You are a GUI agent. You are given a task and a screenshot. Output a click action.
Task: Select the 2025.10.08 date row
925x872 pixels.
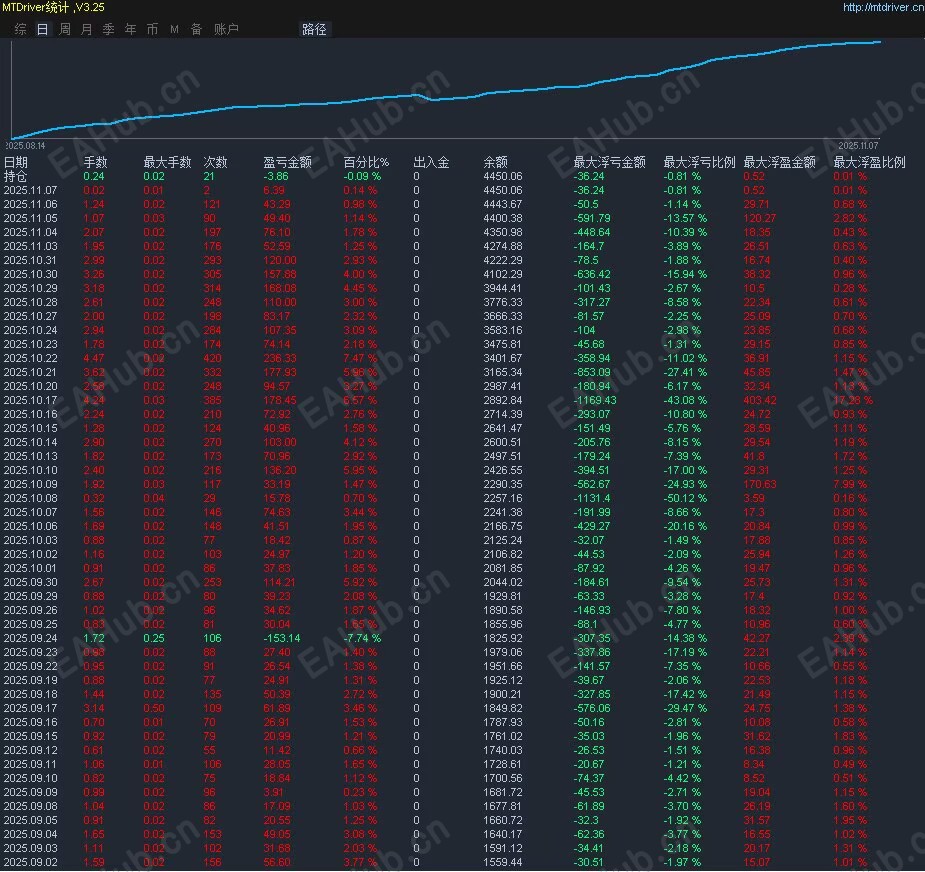click(435, 498)
